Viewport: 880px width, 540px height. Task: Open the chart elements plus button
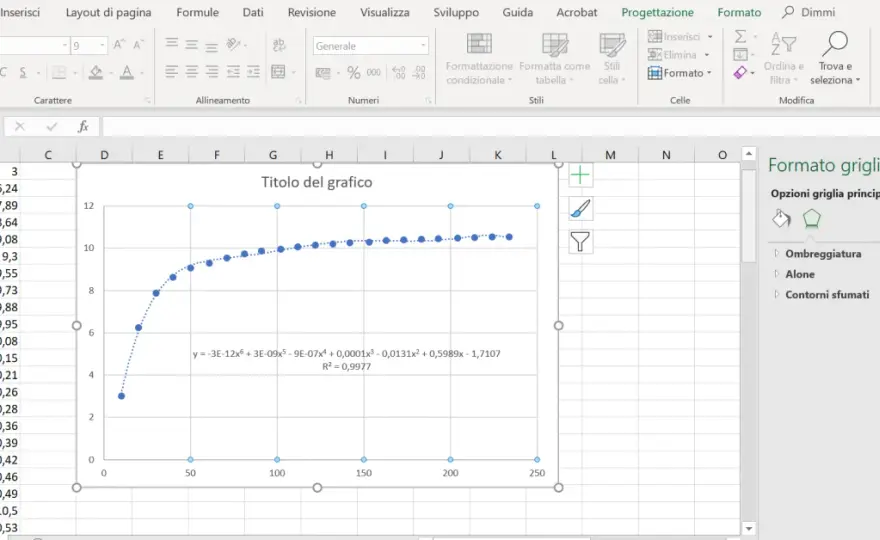pos(580,176)
